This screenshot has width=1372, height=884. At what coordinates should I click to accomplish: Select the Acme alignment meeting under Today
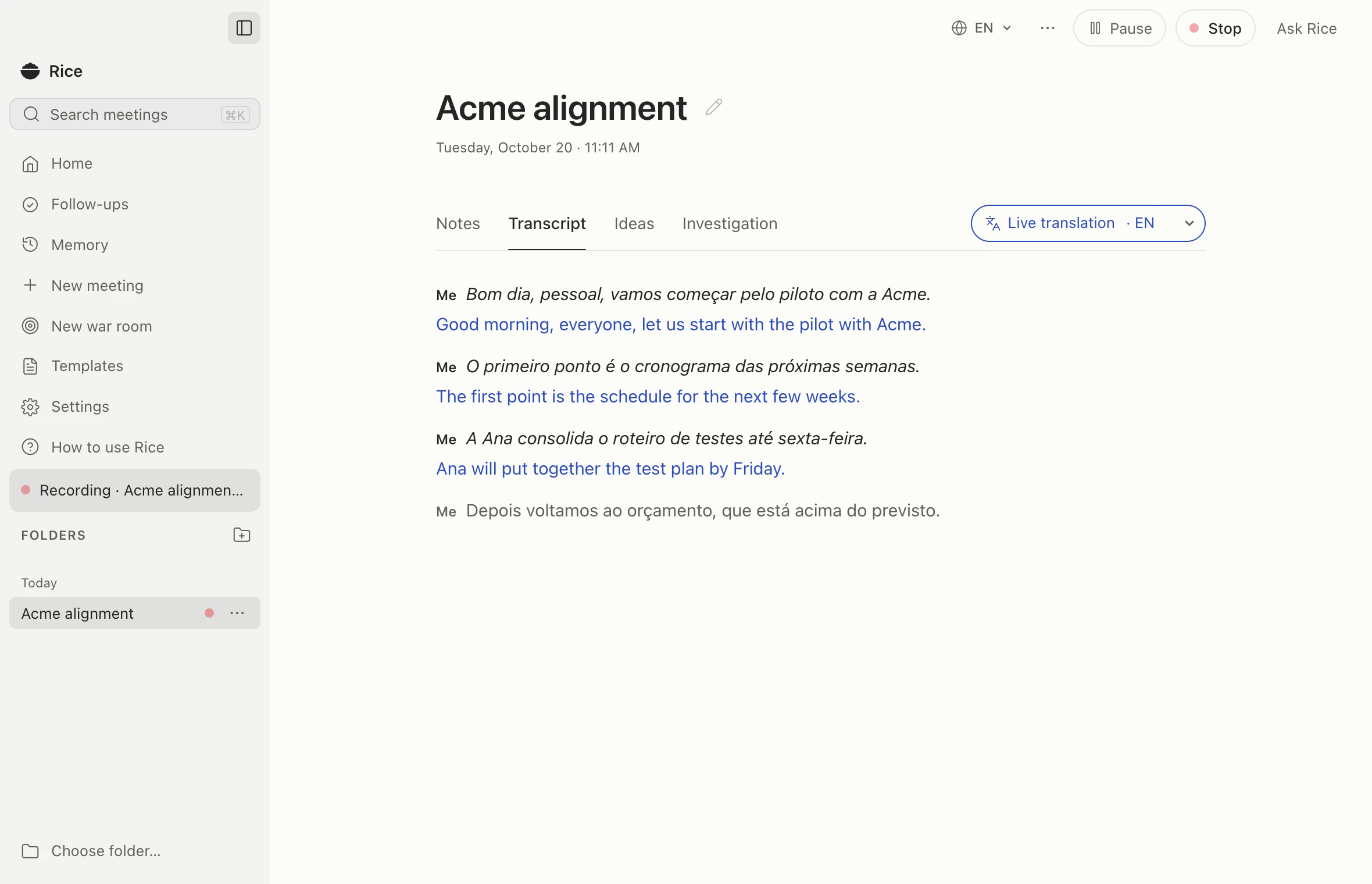pos(135,613)
